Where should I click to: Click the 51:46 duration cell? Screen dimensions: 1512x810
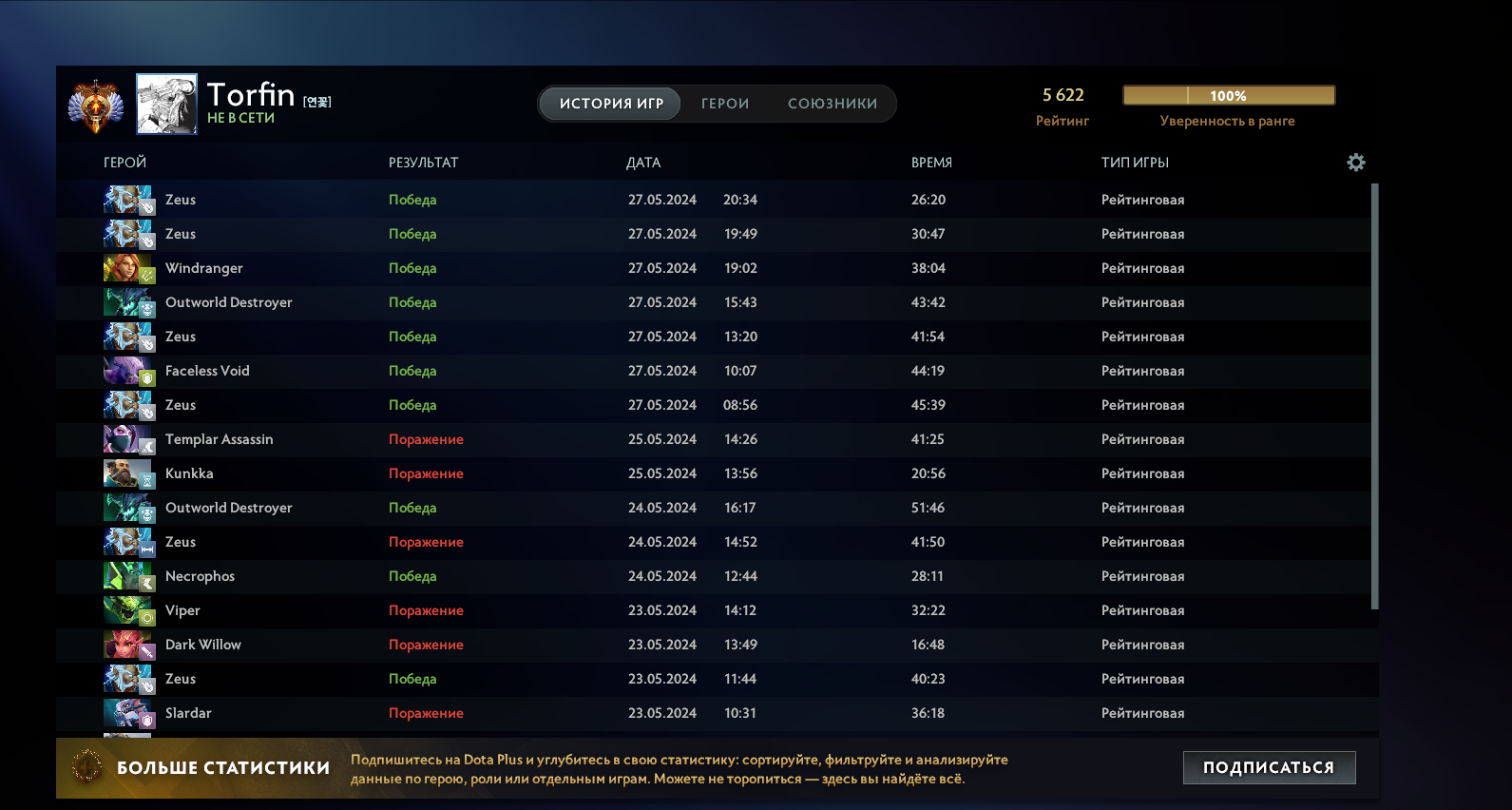[x=928, y=508]
